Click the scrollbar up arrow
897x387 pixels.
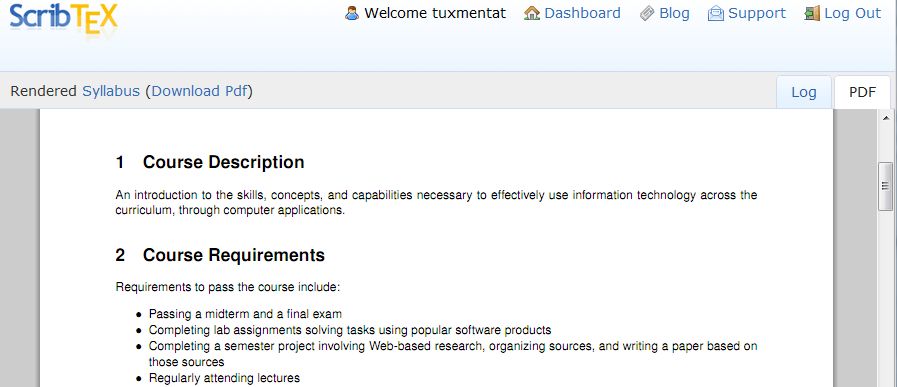[x=885, y=117]
